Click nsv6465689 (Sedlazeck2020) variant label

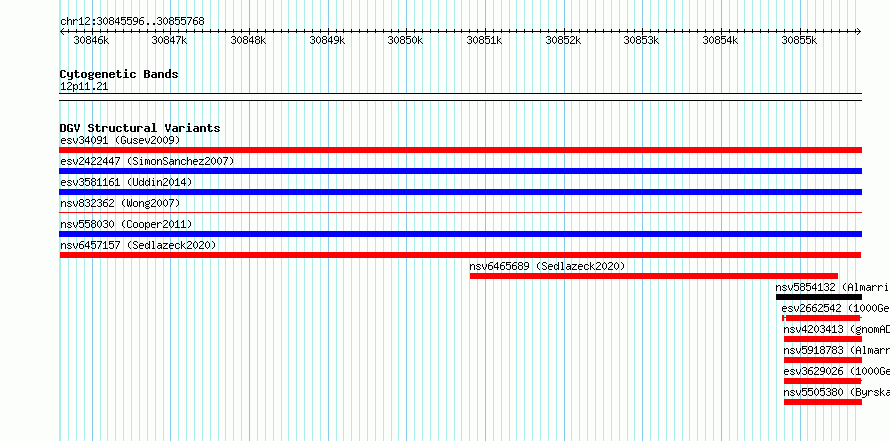[x=547, y=266]
